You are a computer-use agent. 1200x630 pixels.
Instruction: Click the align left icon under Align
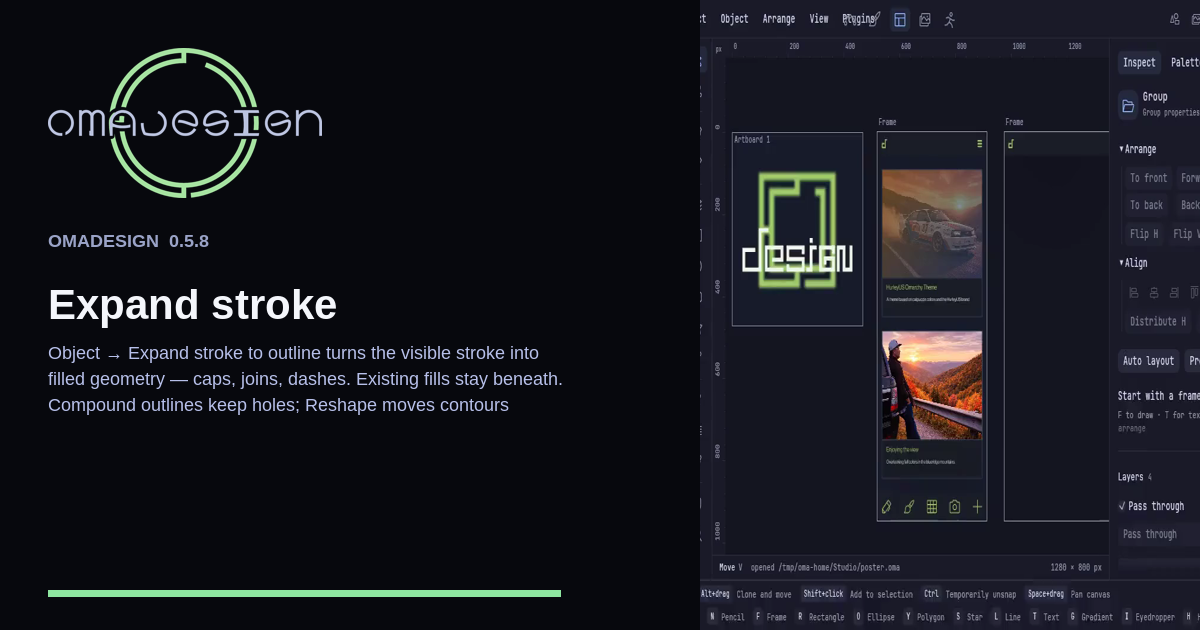point(1134,293)
